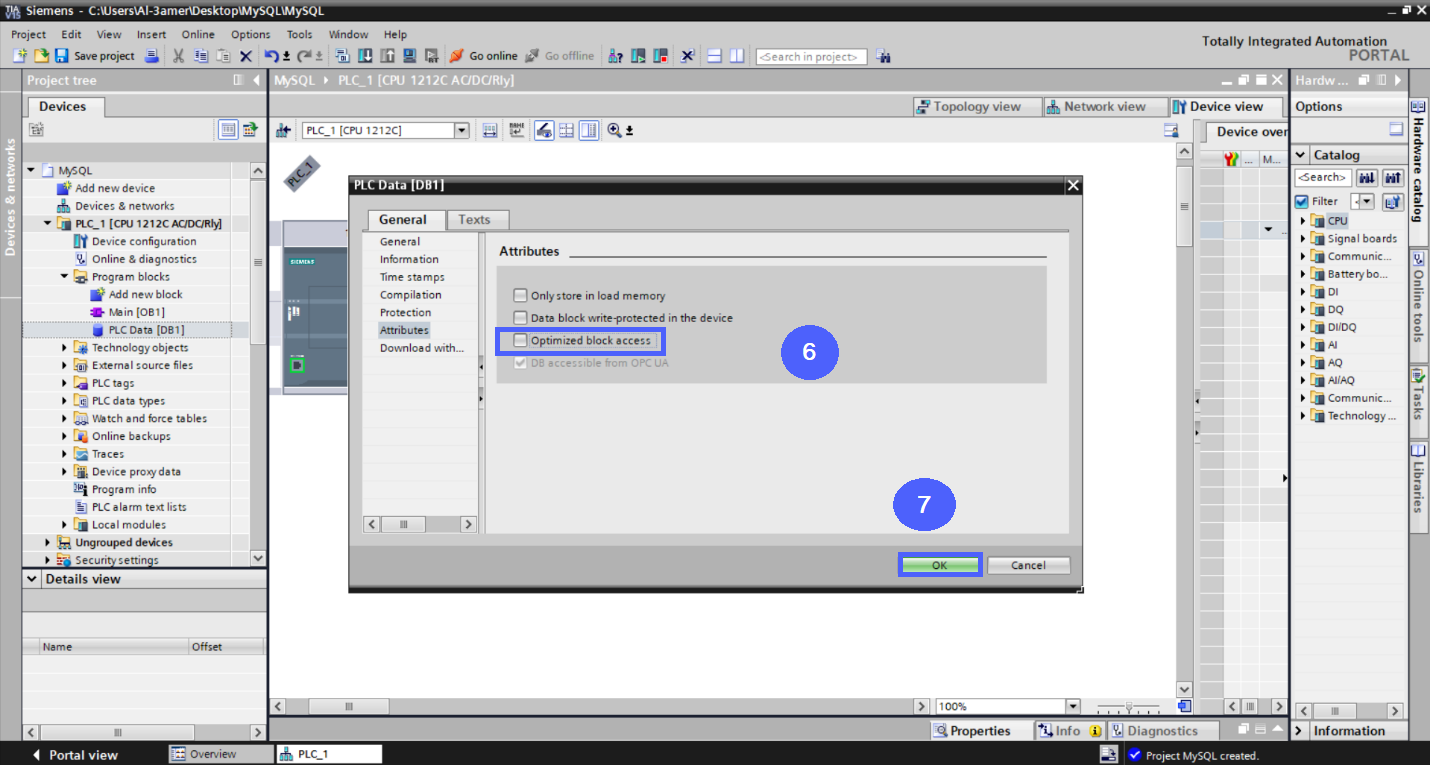Switch to the Texts tab

(477, 219)
